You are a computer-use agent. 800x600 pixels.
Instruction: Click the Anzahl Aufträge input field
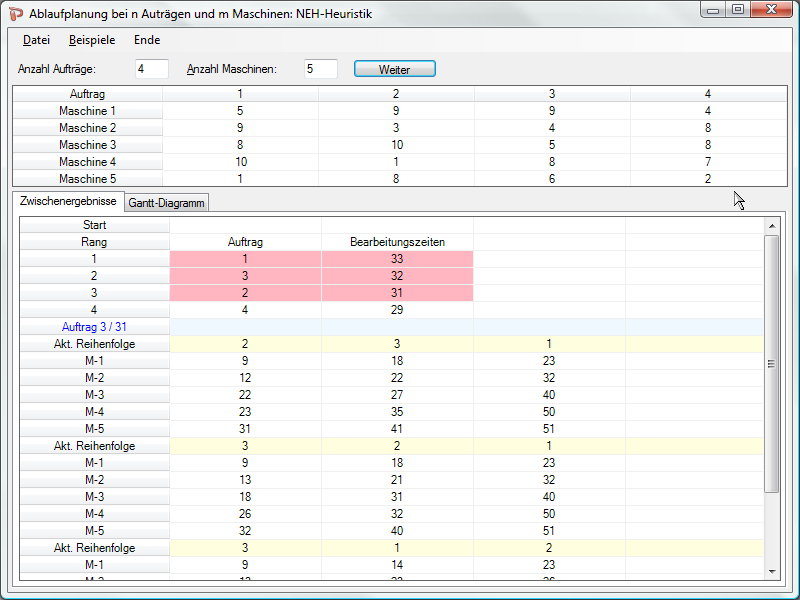pos(152,69)
